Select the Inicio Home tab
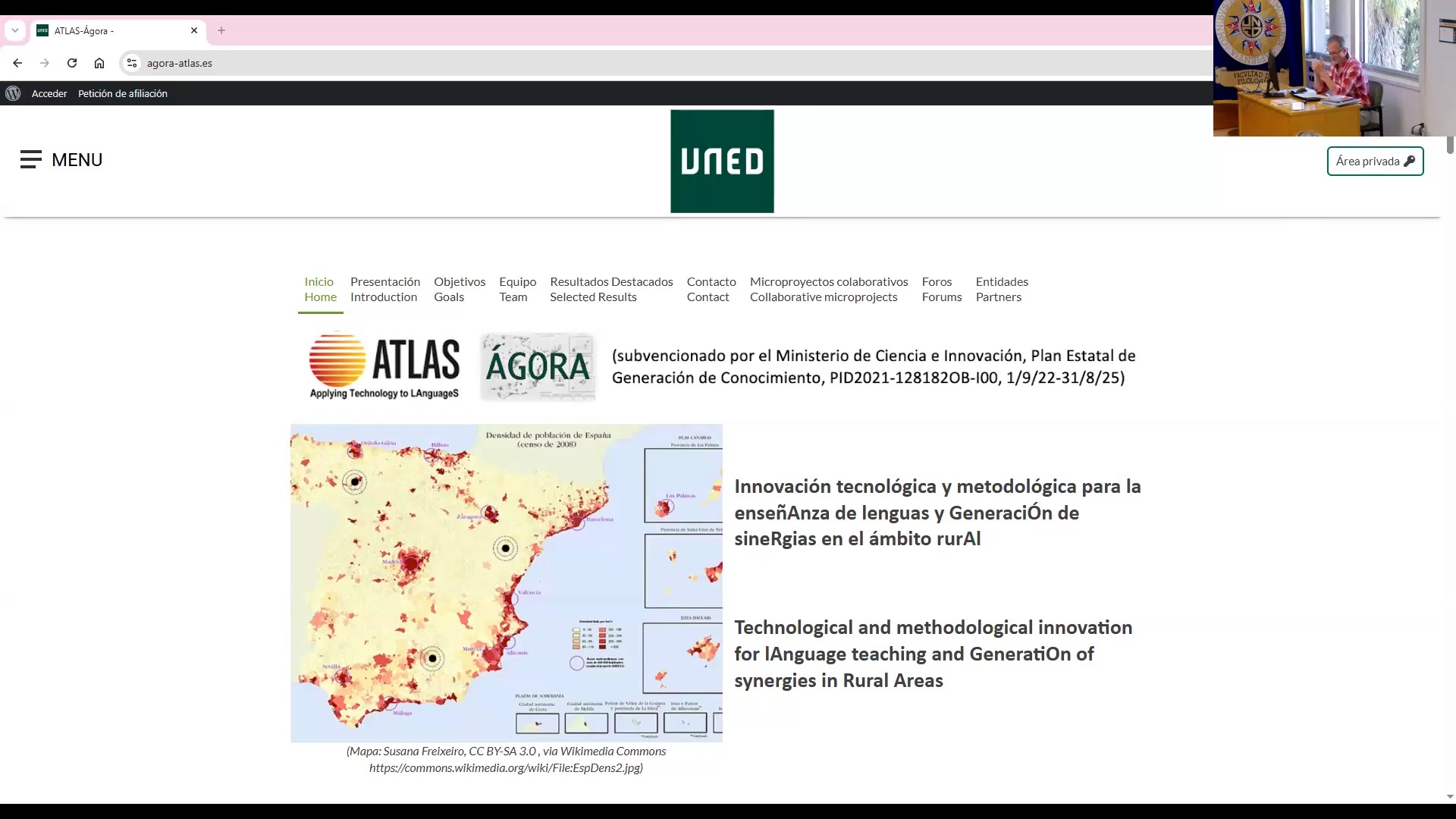 coord(320,289)
